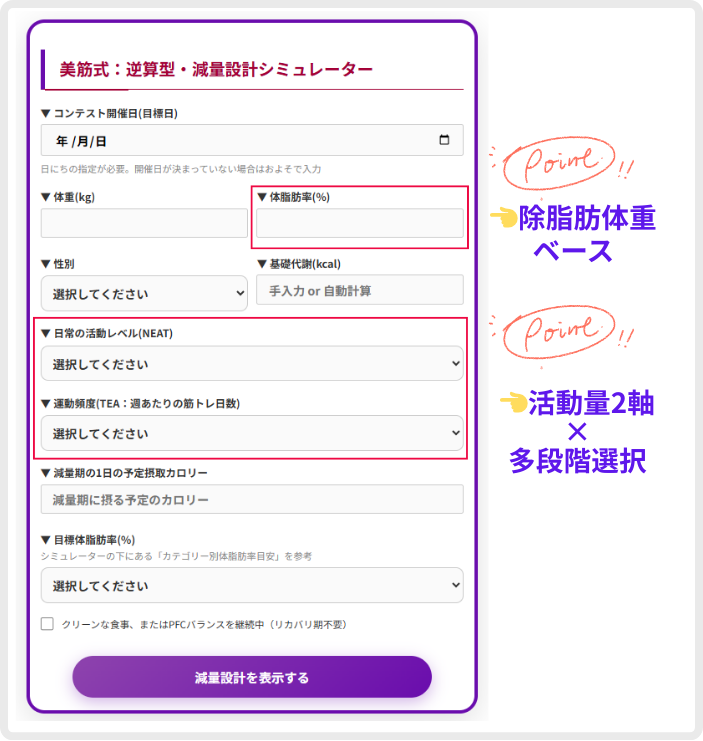Click the 体重(kg) label

[68, 197]
